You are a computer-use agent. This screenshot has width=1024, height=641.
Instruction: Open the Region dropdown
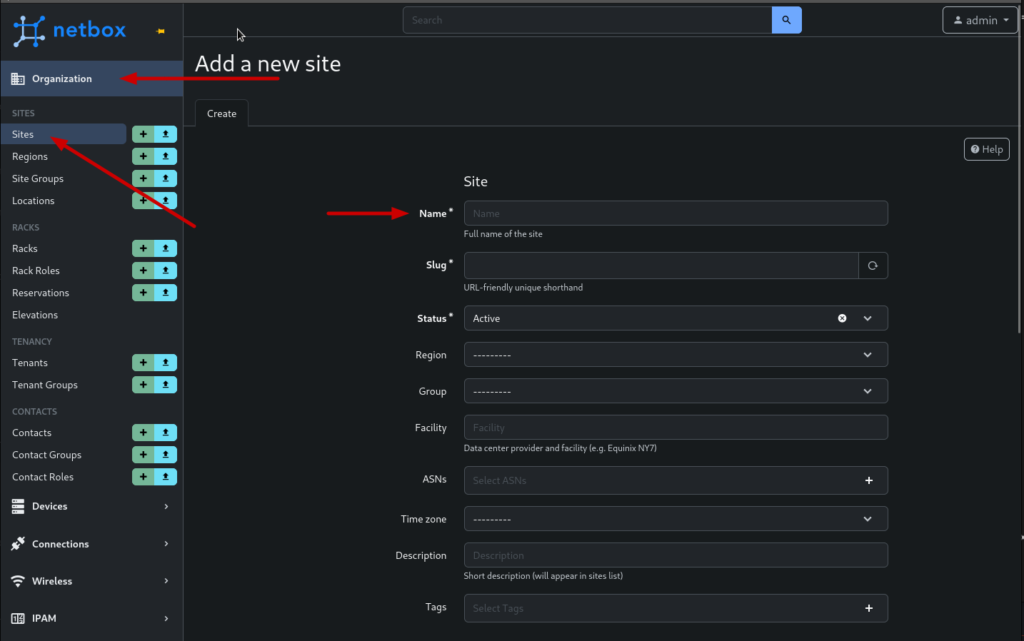[x=675, y=355]
